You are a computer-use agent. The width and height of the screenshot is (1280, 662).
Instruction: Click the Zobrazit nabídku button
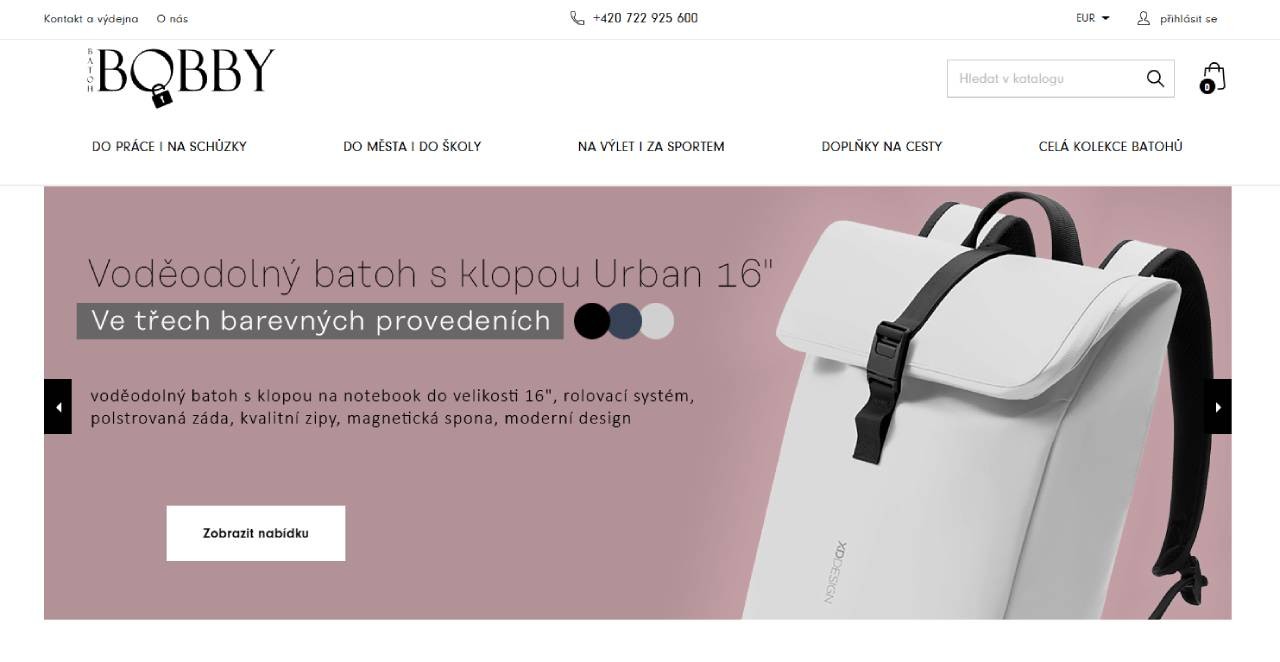pos(256,533)
